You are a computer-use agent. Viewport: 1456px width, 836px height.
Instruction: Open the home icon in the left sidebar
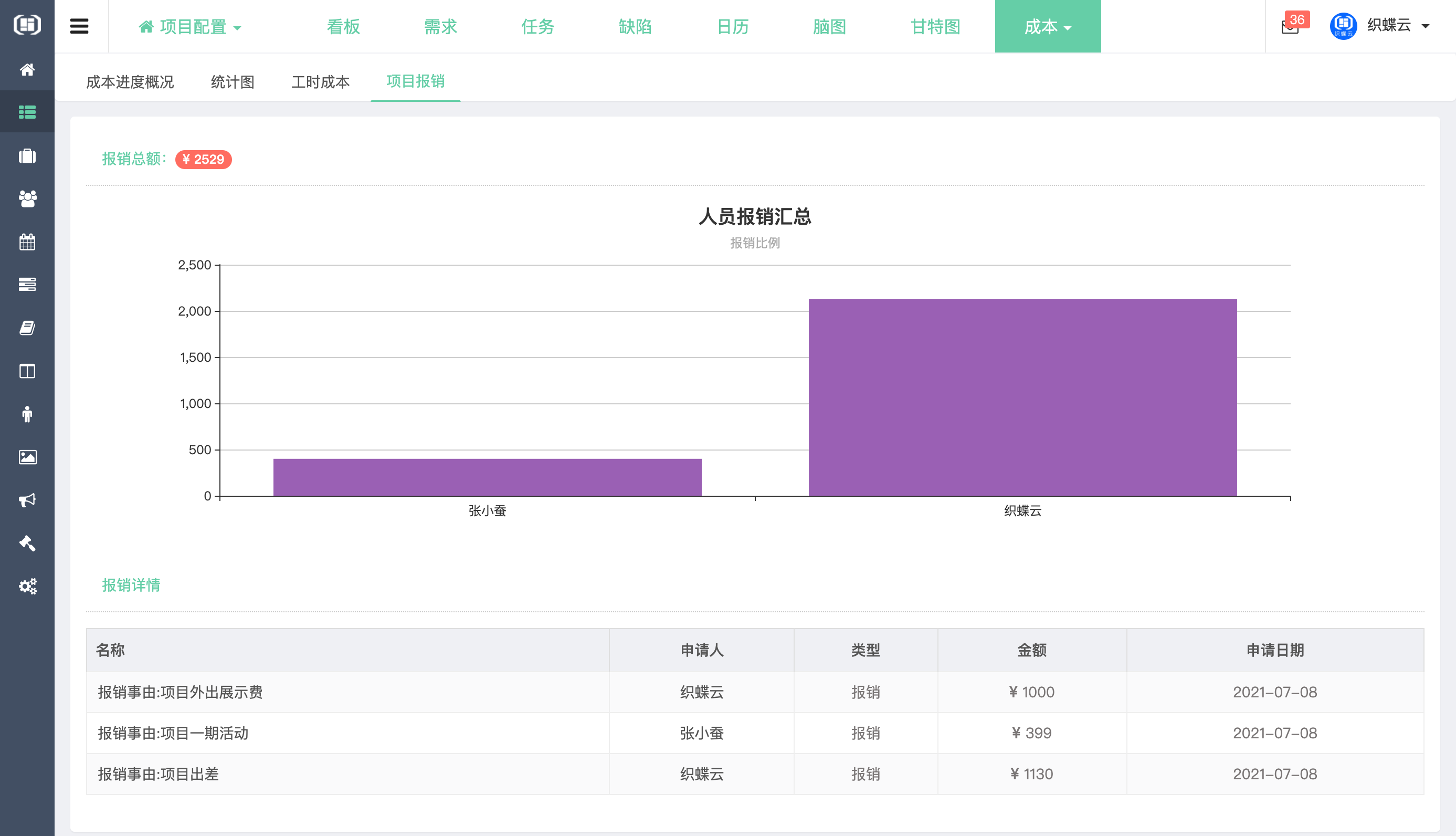pyautogui.click(x=27, y=69)
